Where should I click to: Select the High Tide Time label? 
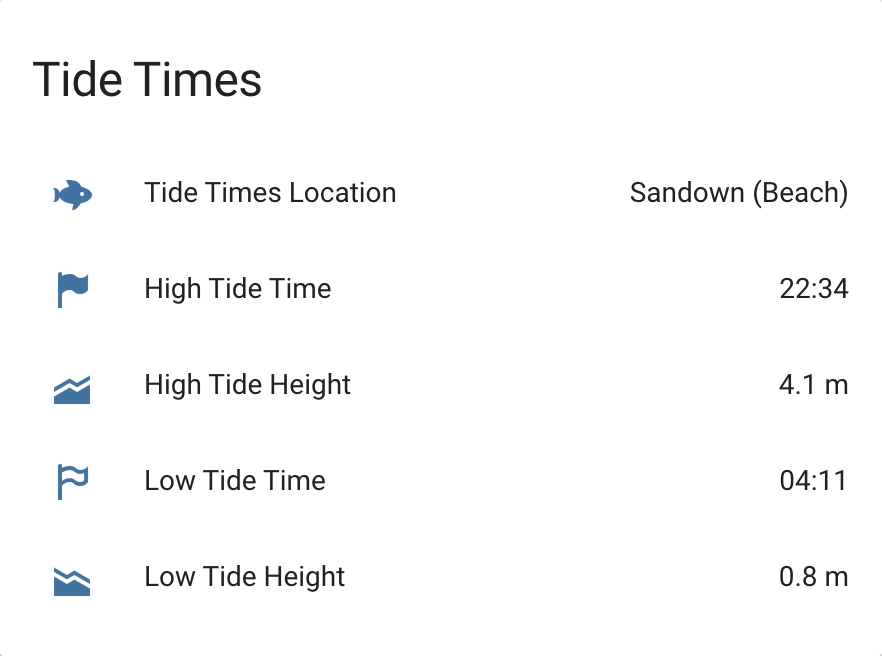237,289
